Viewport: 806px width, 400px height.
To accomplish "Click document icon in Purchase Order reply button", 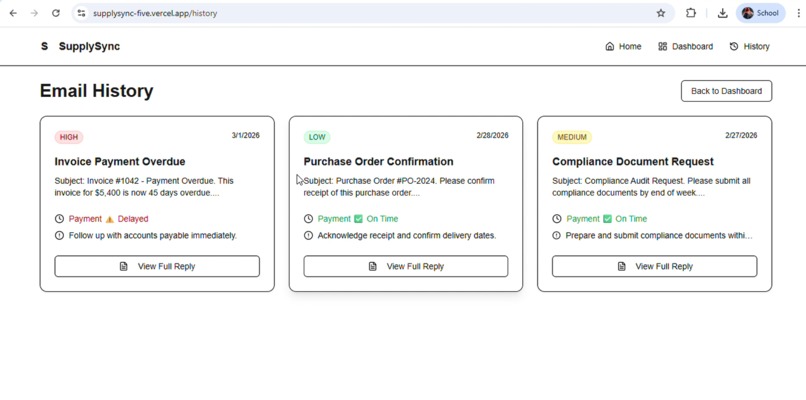I will click(373, 266).
